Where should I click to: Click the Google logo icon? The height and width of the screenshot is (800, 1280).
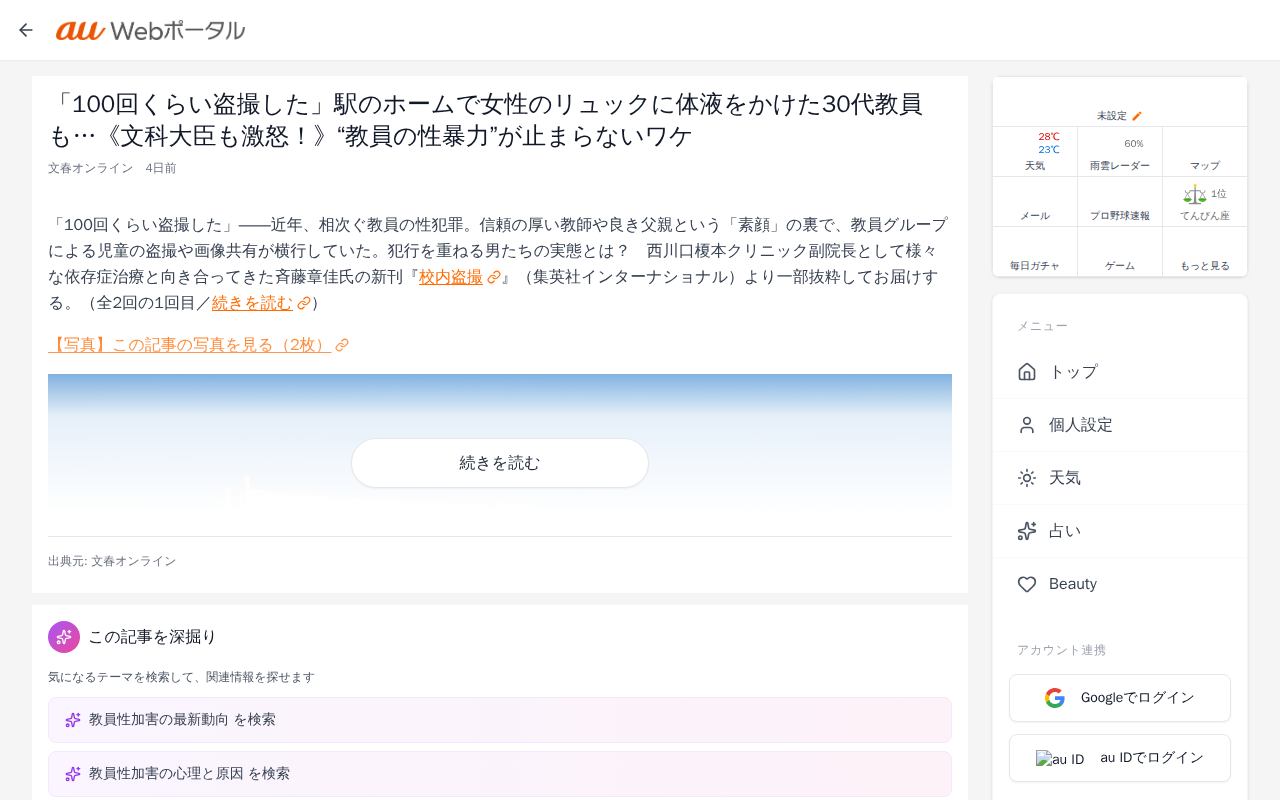(1055, 698)
